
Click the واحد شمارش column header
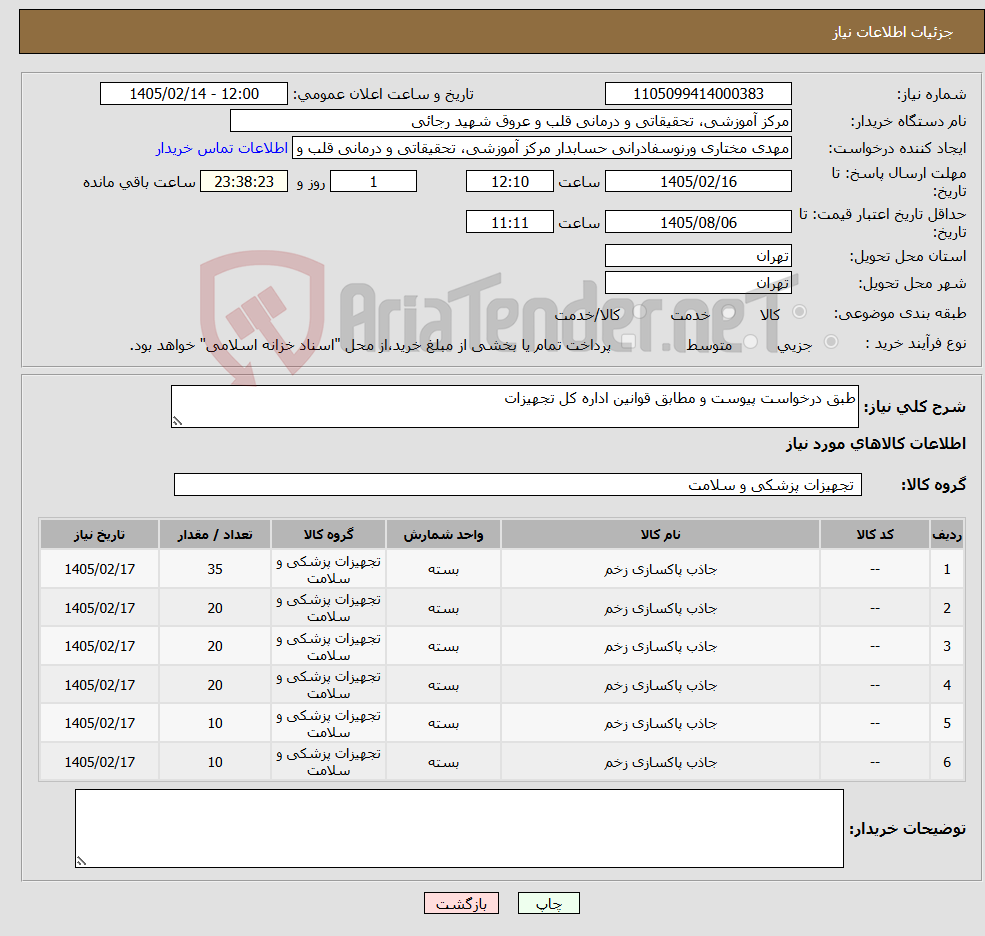point(444,535)
